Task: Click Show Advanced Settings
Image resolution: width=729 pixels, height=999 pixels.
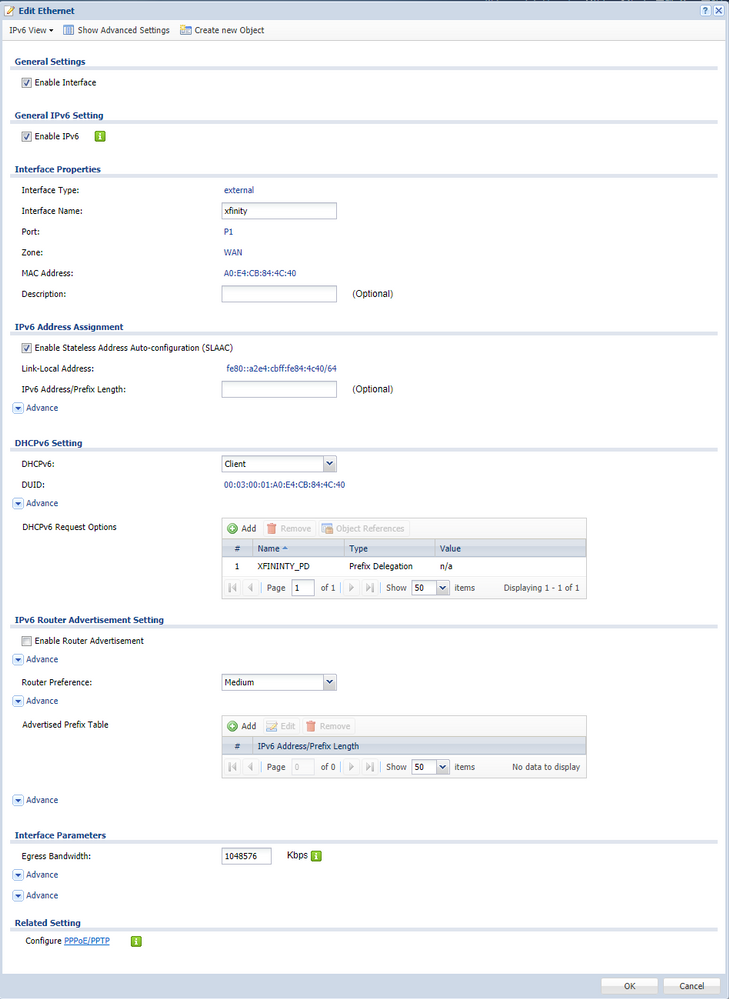Action: [117, 30]
